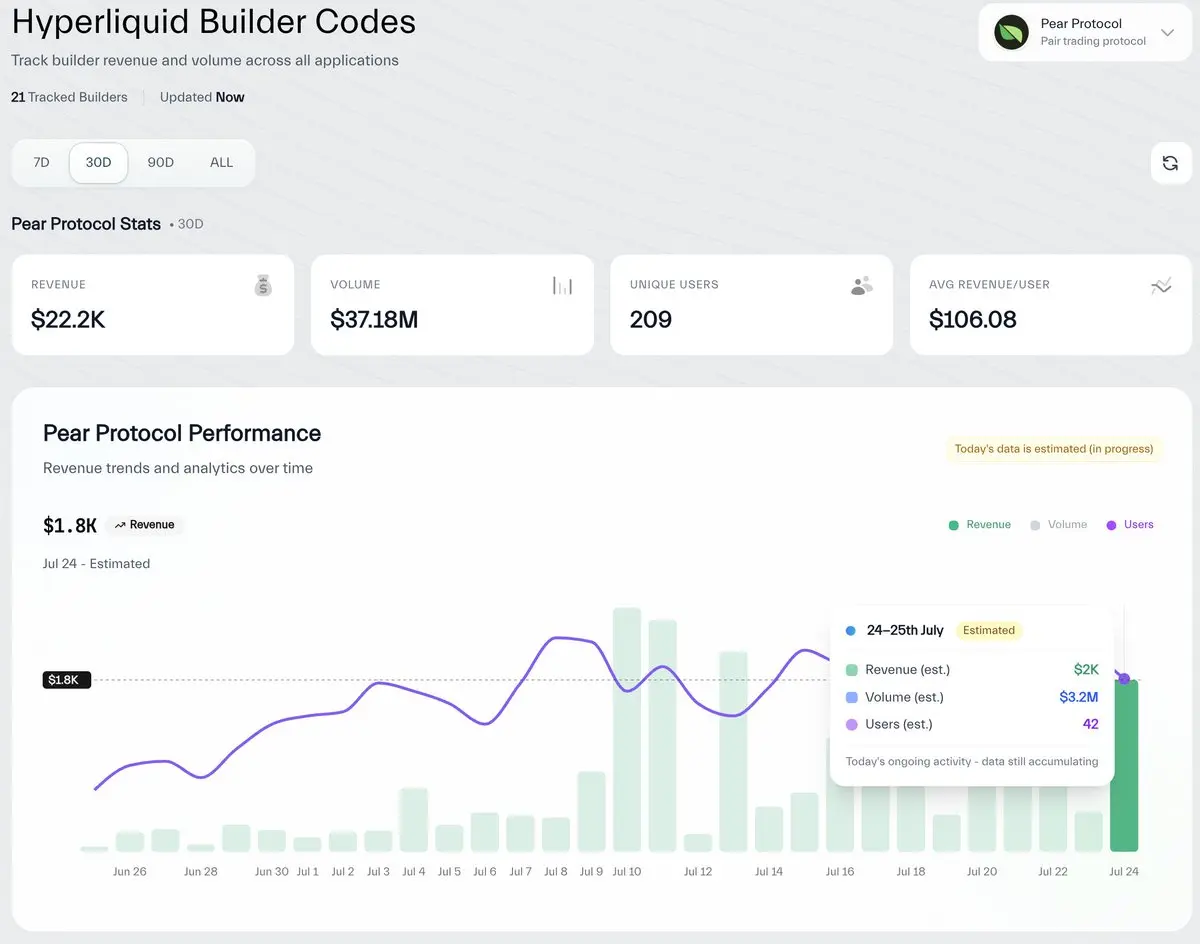
Task: Click the Updated Now status text
Action: tap(202, 97)
